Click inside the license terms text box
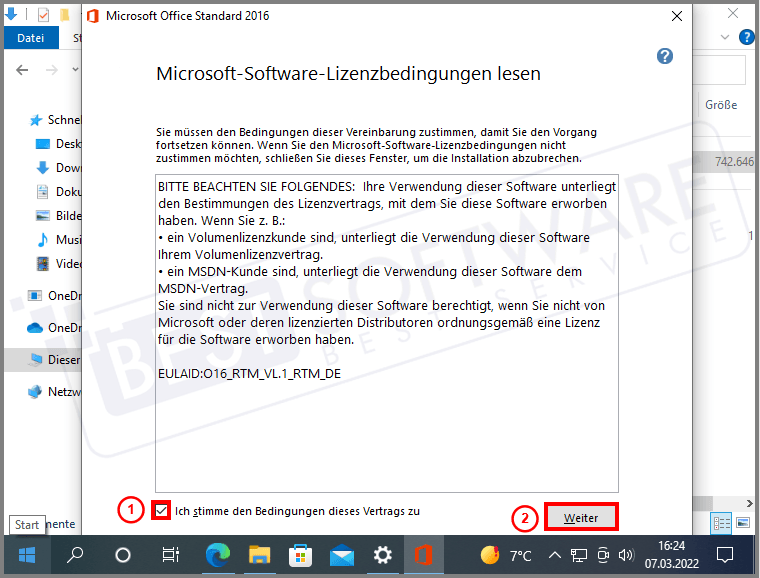Screen dimensions: 760x578 387,333
